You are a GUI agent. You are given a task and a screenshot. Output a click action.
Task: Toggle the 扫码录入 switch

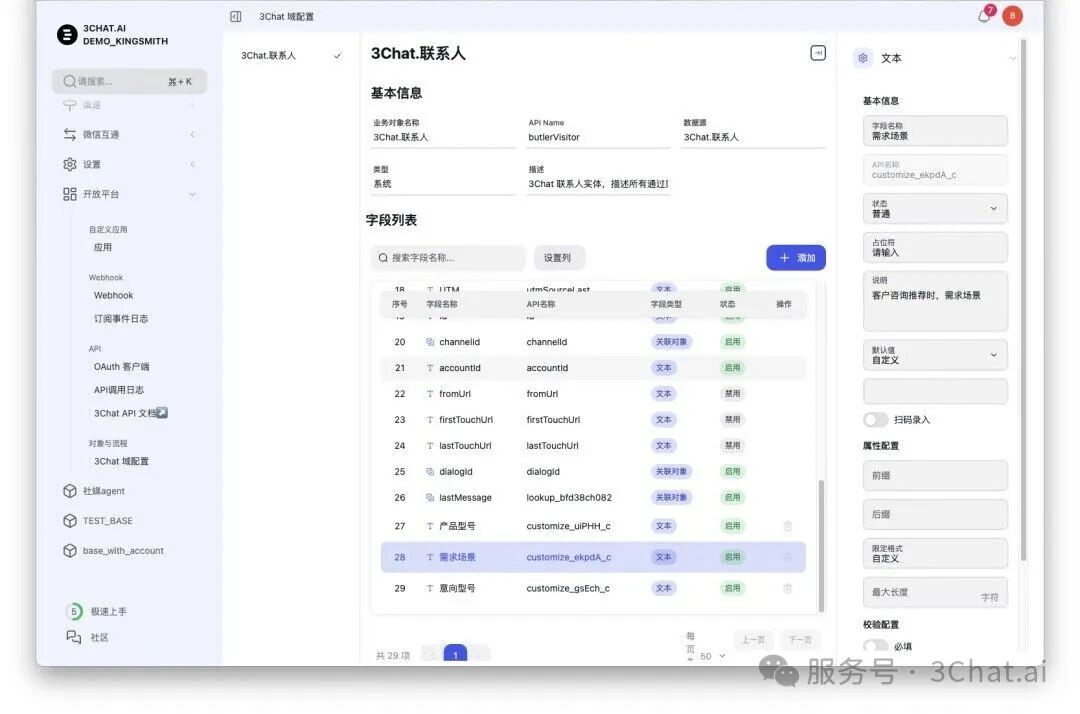click(875, 419)
